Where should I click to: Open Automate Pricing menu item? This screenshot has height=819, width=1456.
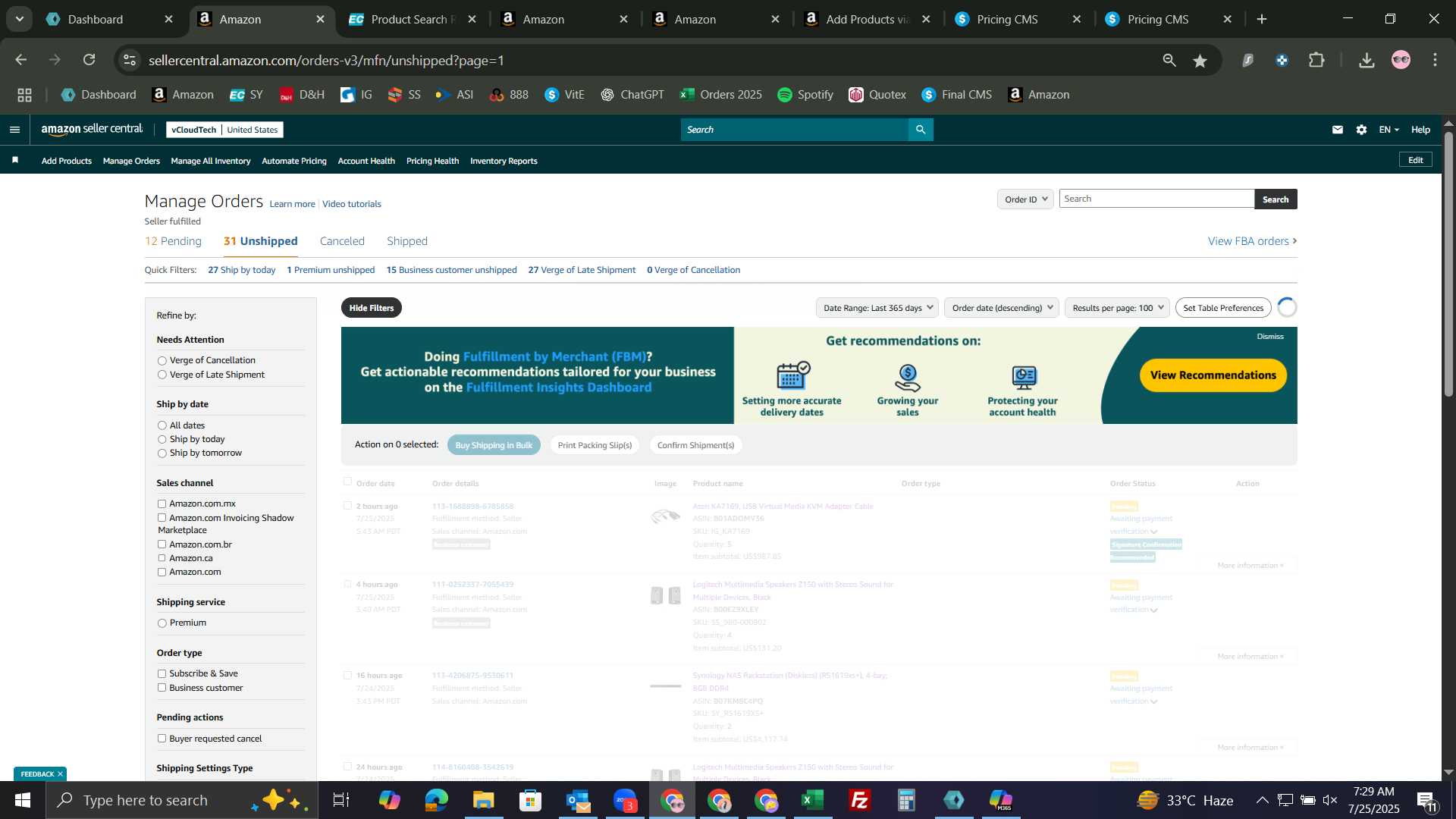point(294,161)
